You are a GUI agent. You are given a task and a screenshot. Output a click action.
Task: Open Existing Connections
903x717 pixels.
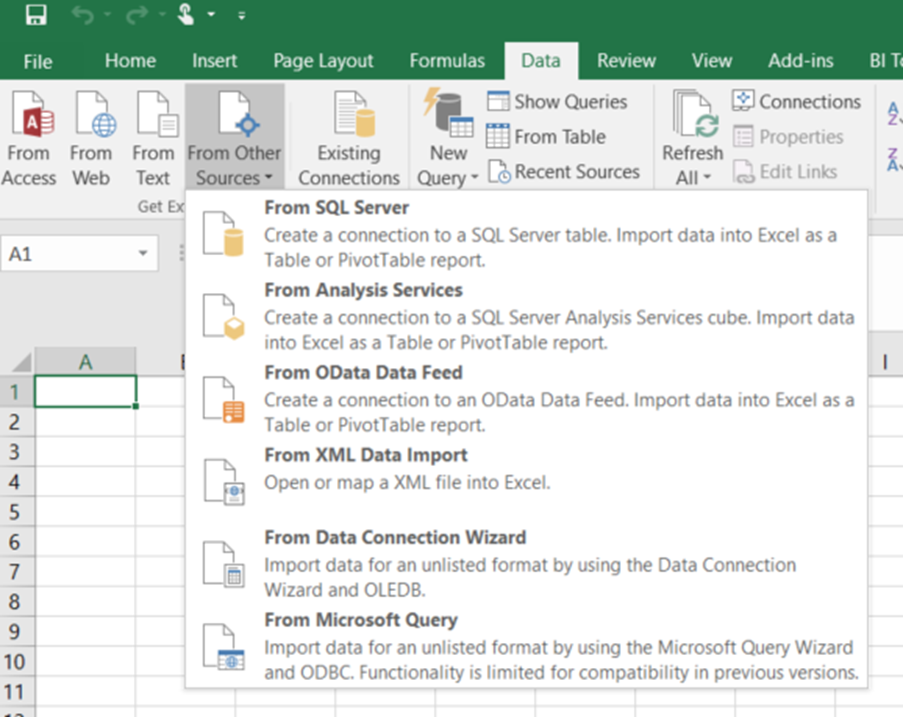coord(349,138)
